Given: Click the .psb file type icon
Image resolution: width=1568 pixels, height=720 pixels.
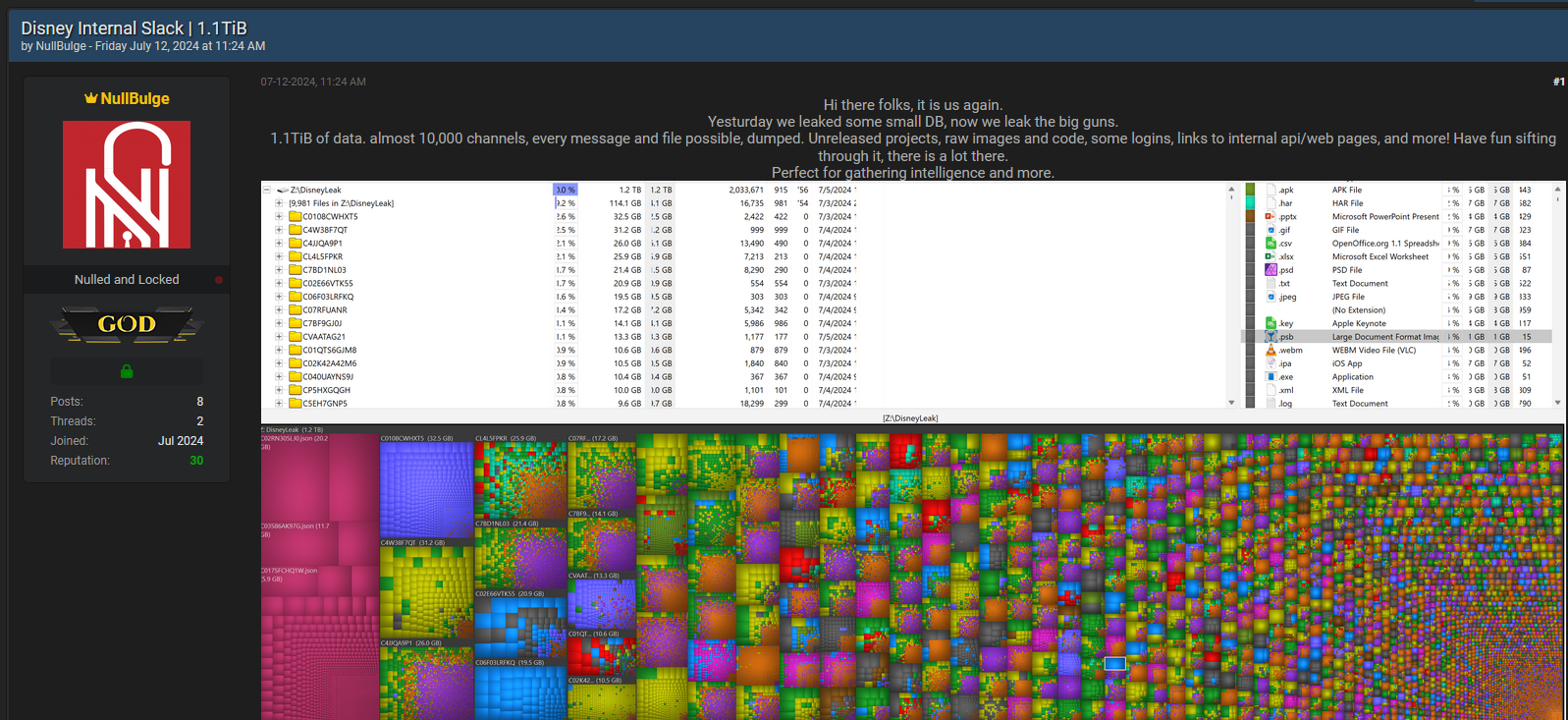Looking at the screenshot, I should [1271, 336].
